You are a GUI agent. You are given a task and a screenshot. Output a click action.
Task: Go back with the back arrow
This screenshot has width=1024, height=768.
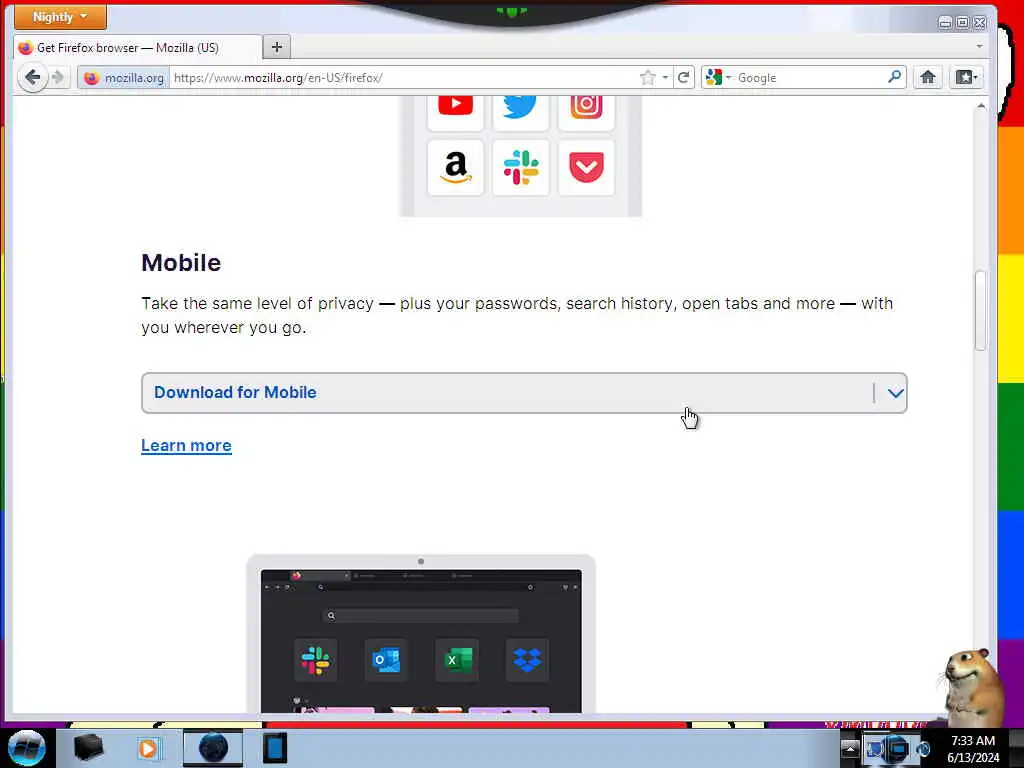click(x=32, y=78)
